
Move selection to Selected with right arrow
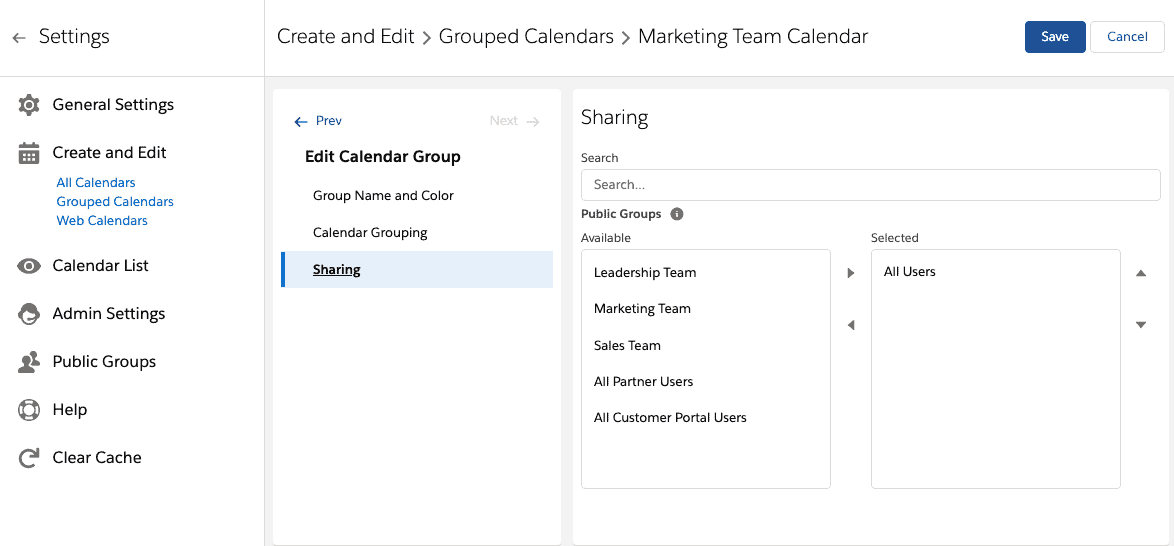tap(851, 273)
